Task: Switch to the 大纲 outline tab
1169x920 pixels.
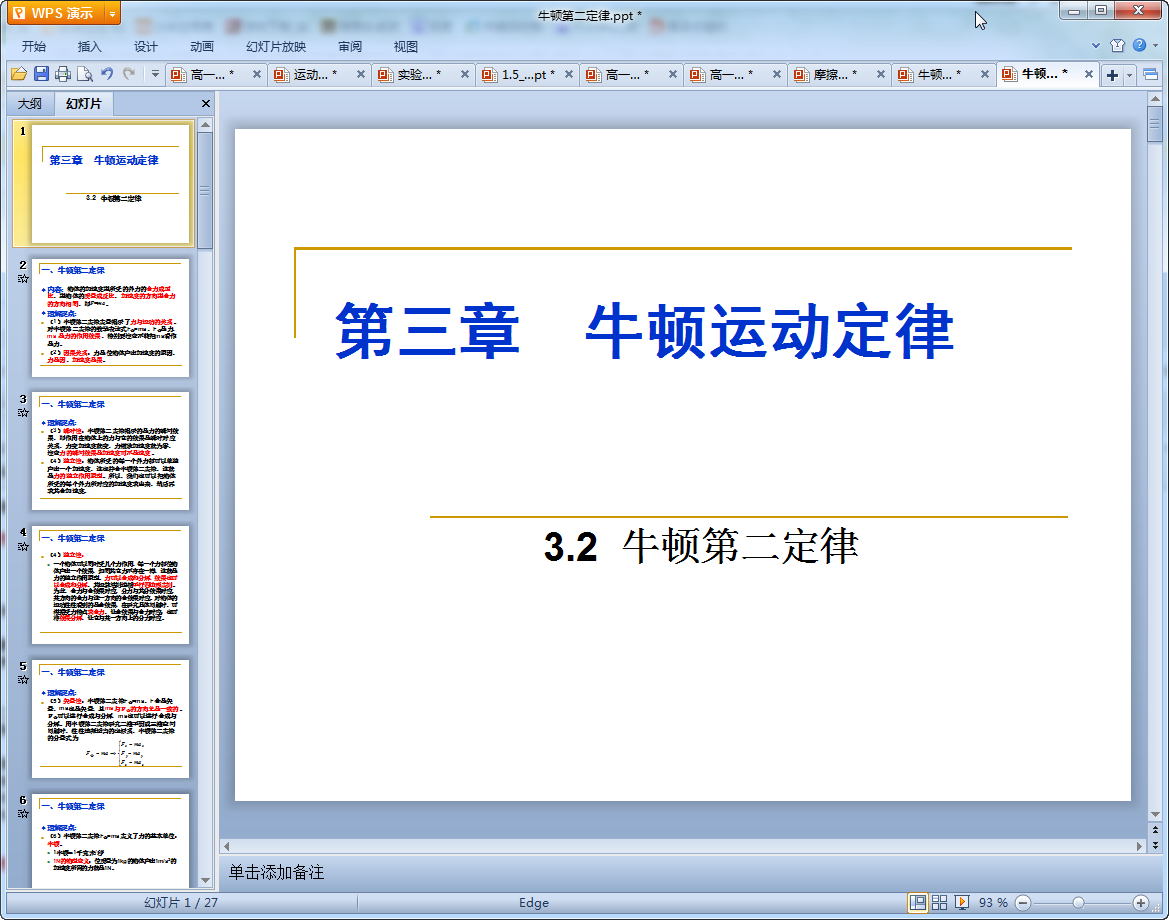Action: pos(30,103)
